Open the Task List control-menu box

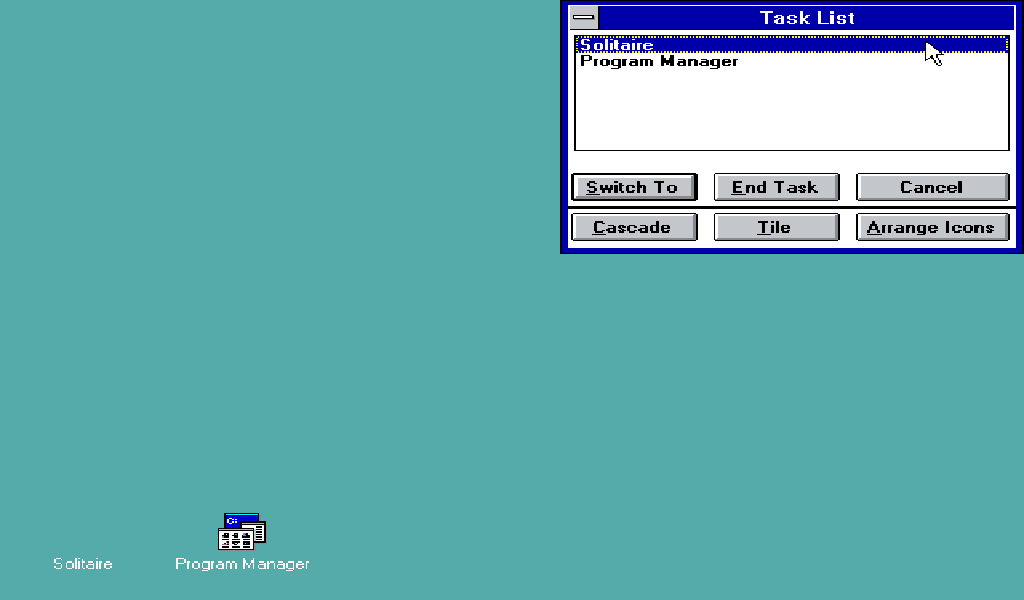(x=584, y=18)
